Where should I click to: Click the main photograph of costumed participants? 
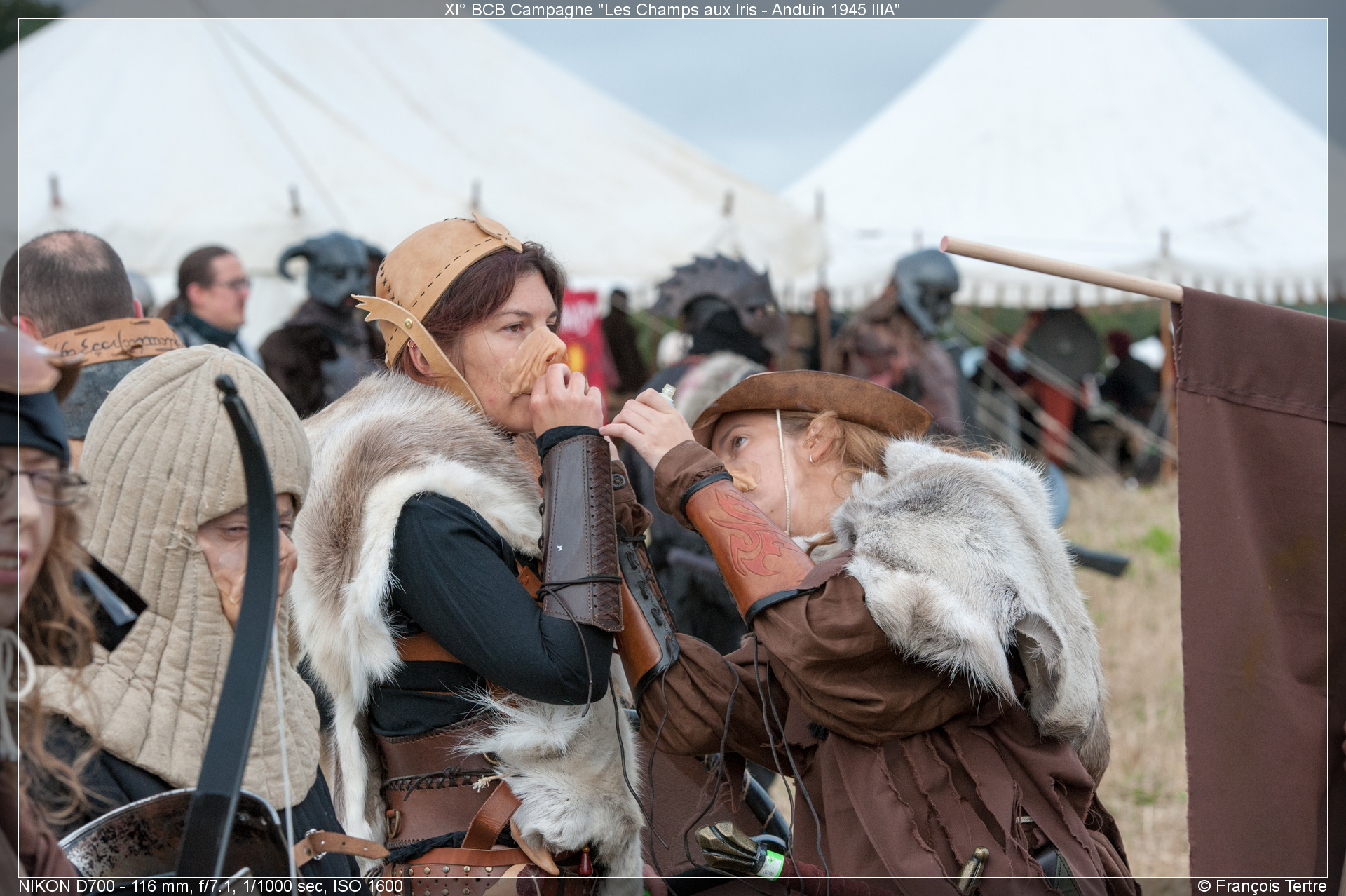672,447
